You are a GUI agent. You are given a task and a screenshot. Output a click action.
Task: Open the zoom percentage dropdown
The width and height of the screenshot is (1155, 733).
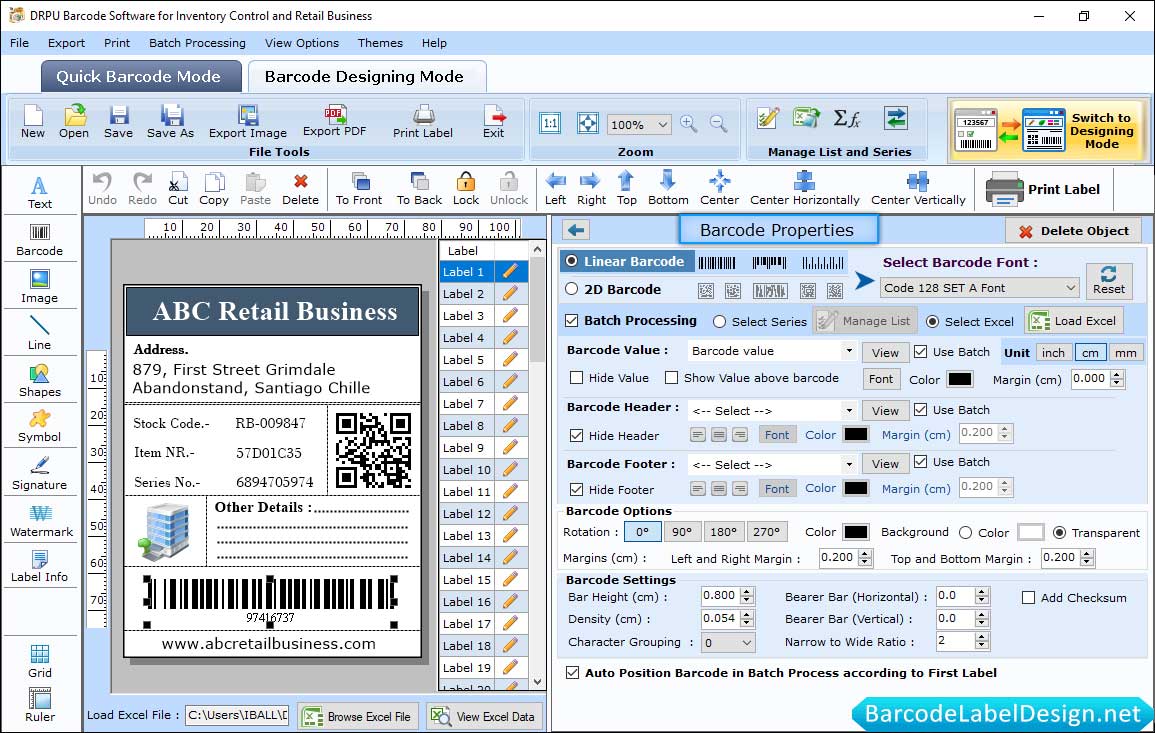pyautogui.click(x=640, y=125)
